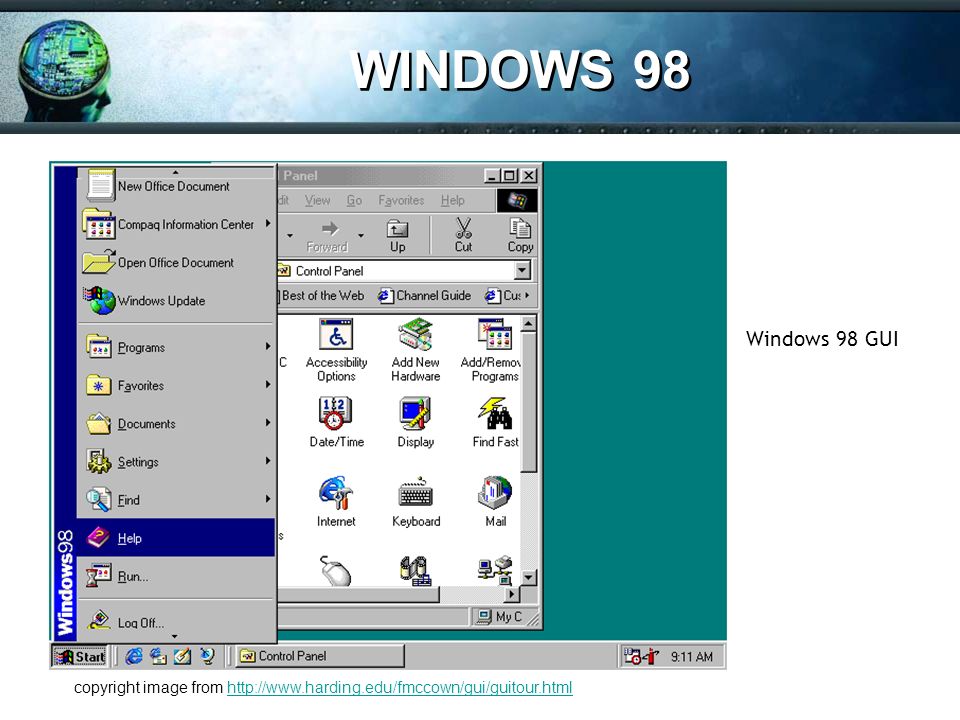Click the Forward navigation button
This screenshot has width=960, height=720.
tap(328, 235)
